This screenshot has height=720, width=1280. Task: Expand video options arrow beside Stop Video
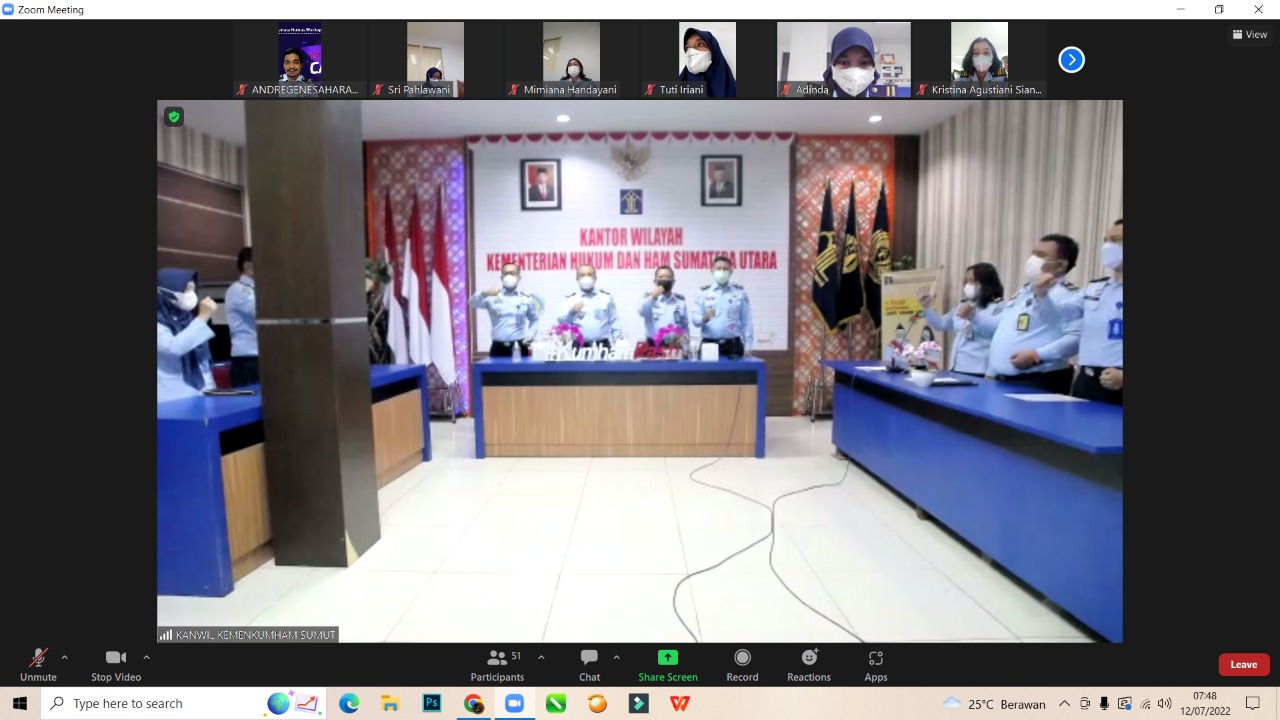[x=146, y=658]
